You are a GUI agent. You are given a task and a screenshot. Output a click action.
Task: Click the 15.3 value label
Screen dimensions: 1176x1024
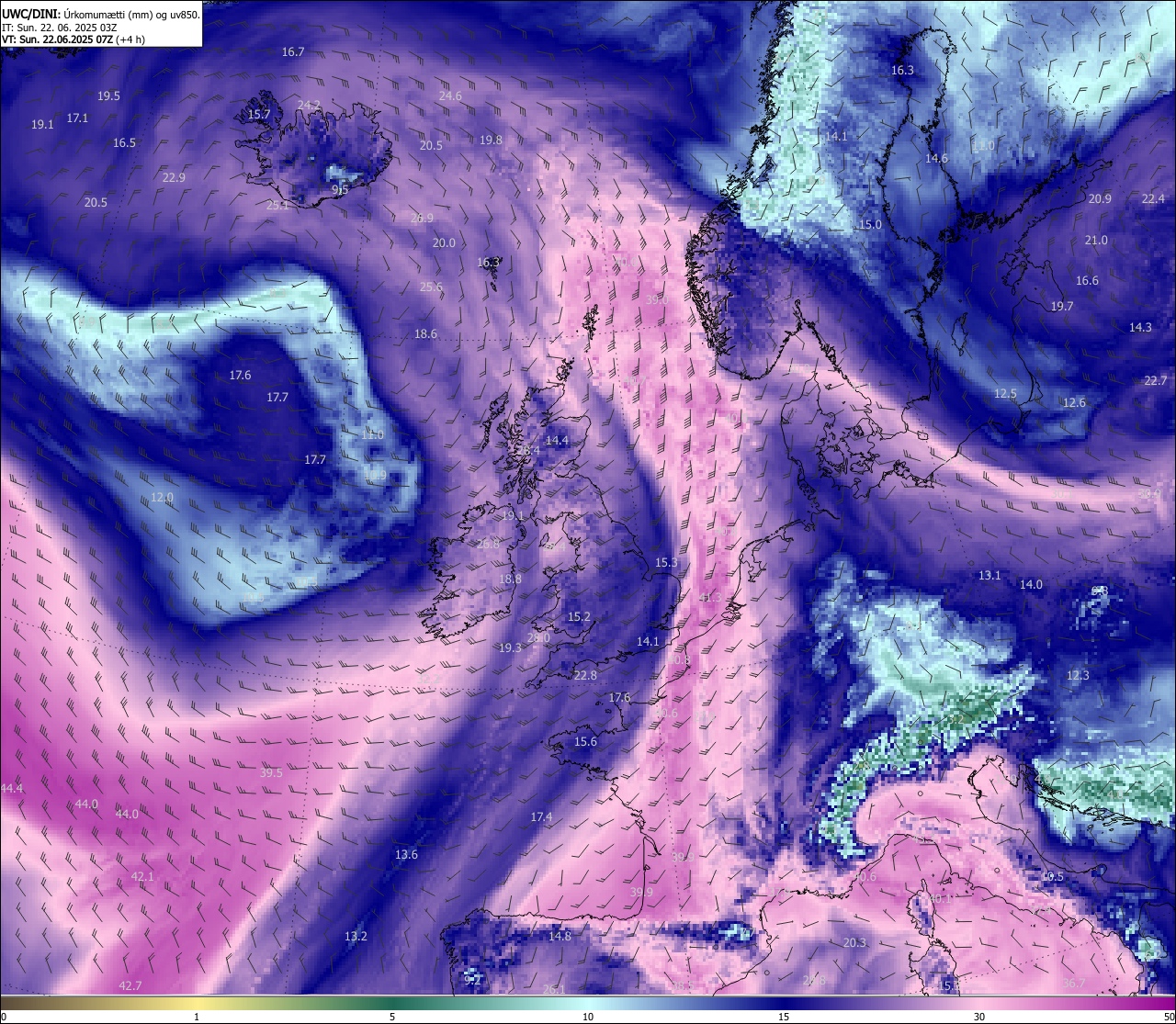point(666,562)
